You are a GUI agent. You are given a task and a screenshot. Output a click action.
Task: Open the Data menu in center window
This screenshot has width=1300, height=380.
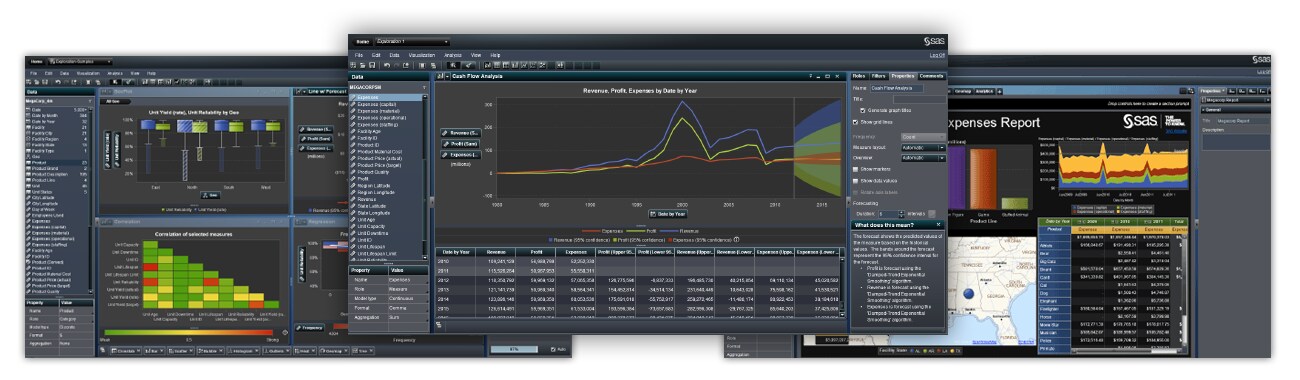click(394, 55)
